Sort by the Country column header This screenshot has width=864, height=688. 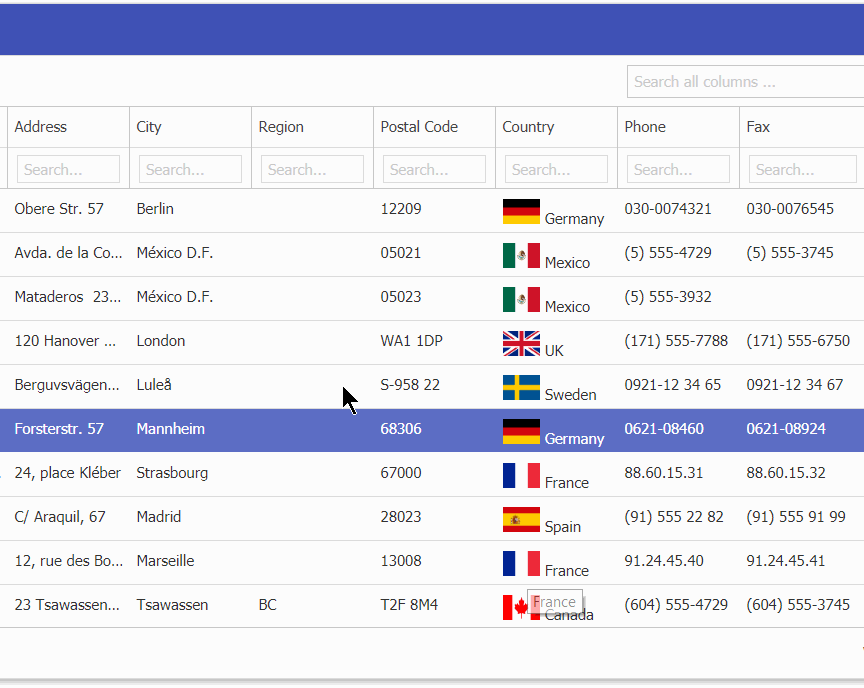528,127
